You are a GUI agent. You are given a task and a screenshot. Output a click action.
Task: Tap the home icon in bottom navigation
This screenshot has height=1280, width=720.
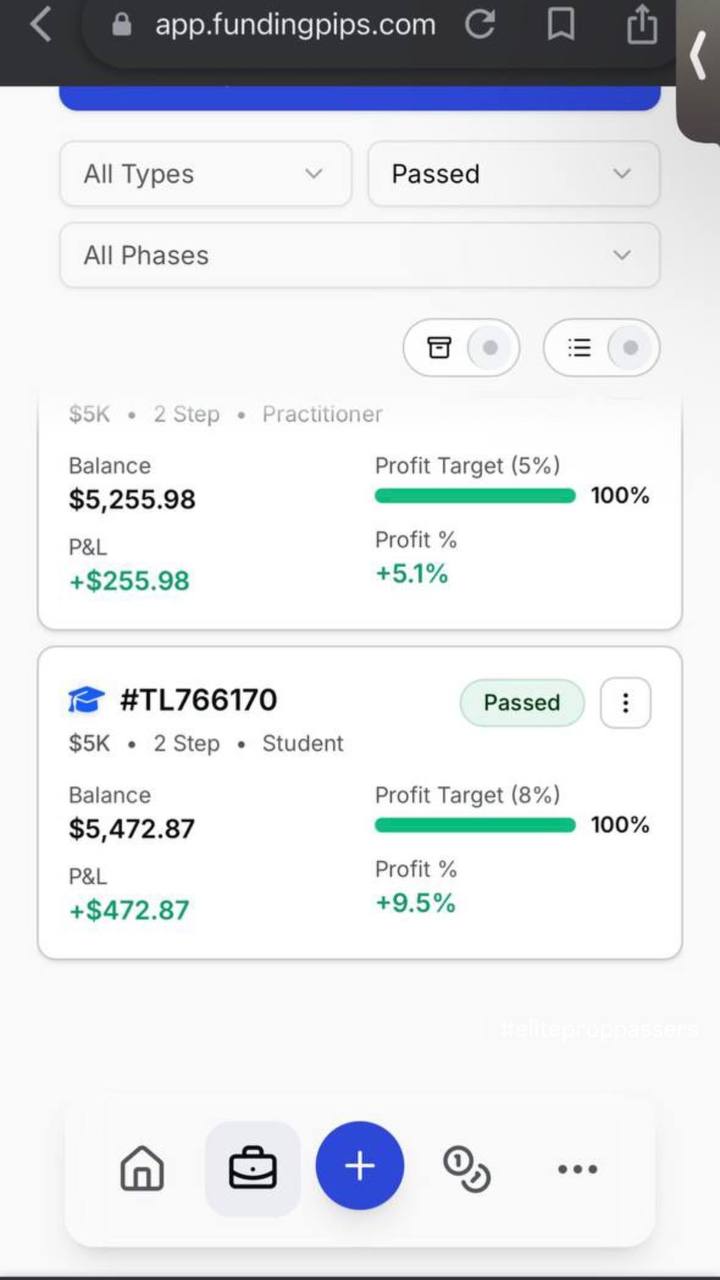point(142,1168)
